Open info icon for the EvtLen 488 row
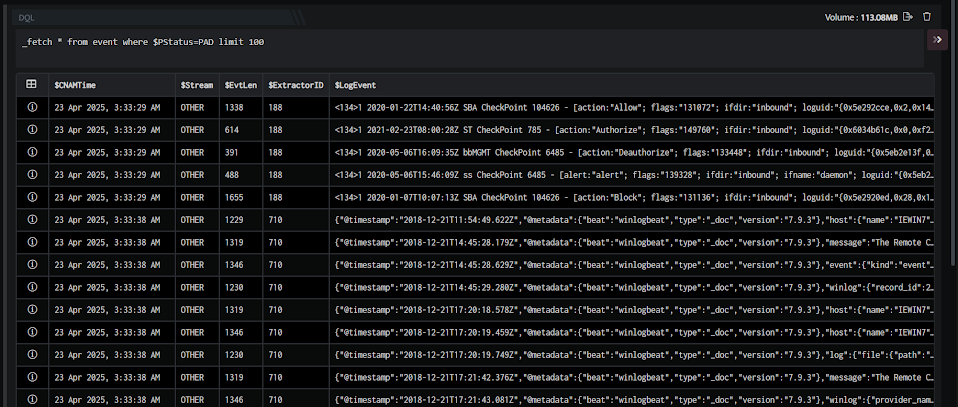The image size is (958, 407). [x=32, y=175]
